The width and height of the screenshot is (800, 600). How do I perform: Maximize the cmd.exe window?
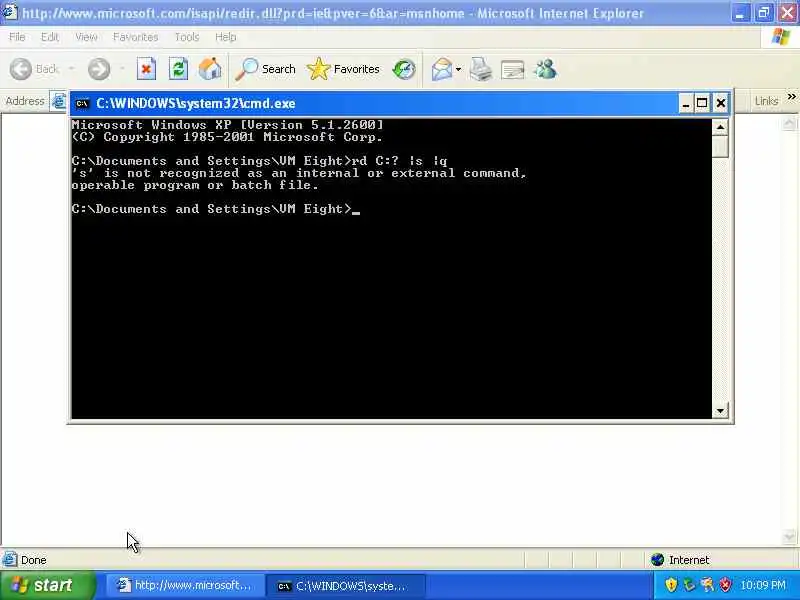(702, 104)
